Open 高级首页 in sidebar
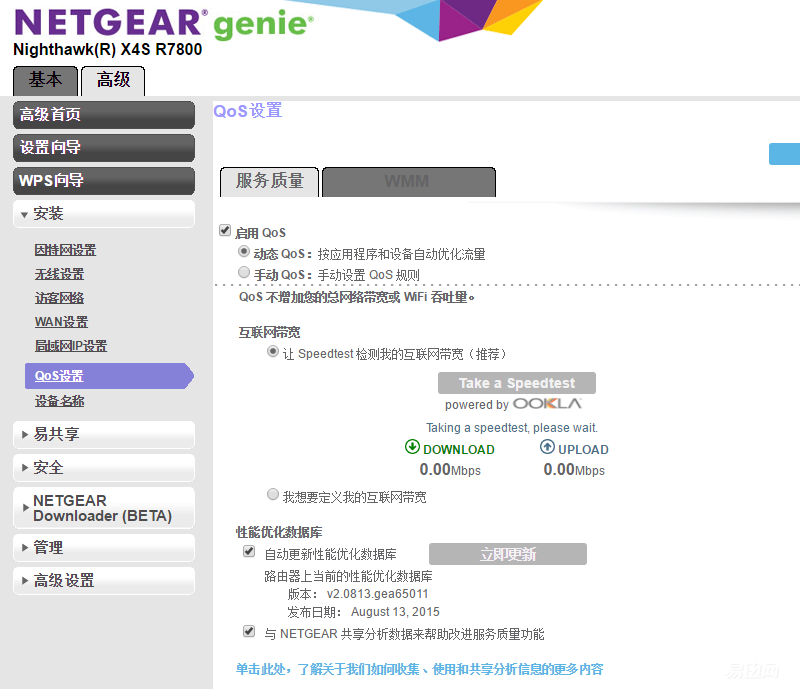Screen dimensions: 800x689 (104, 115)
